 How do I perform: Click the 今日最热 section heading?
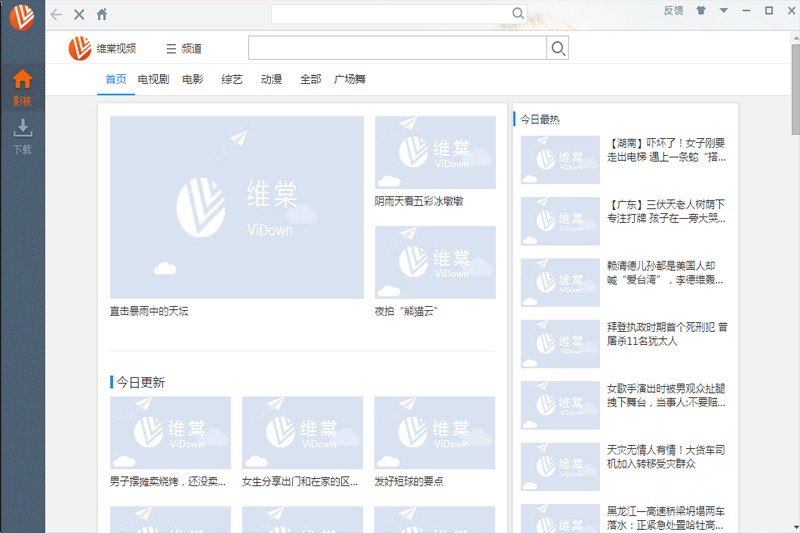[x=540, y=119]
